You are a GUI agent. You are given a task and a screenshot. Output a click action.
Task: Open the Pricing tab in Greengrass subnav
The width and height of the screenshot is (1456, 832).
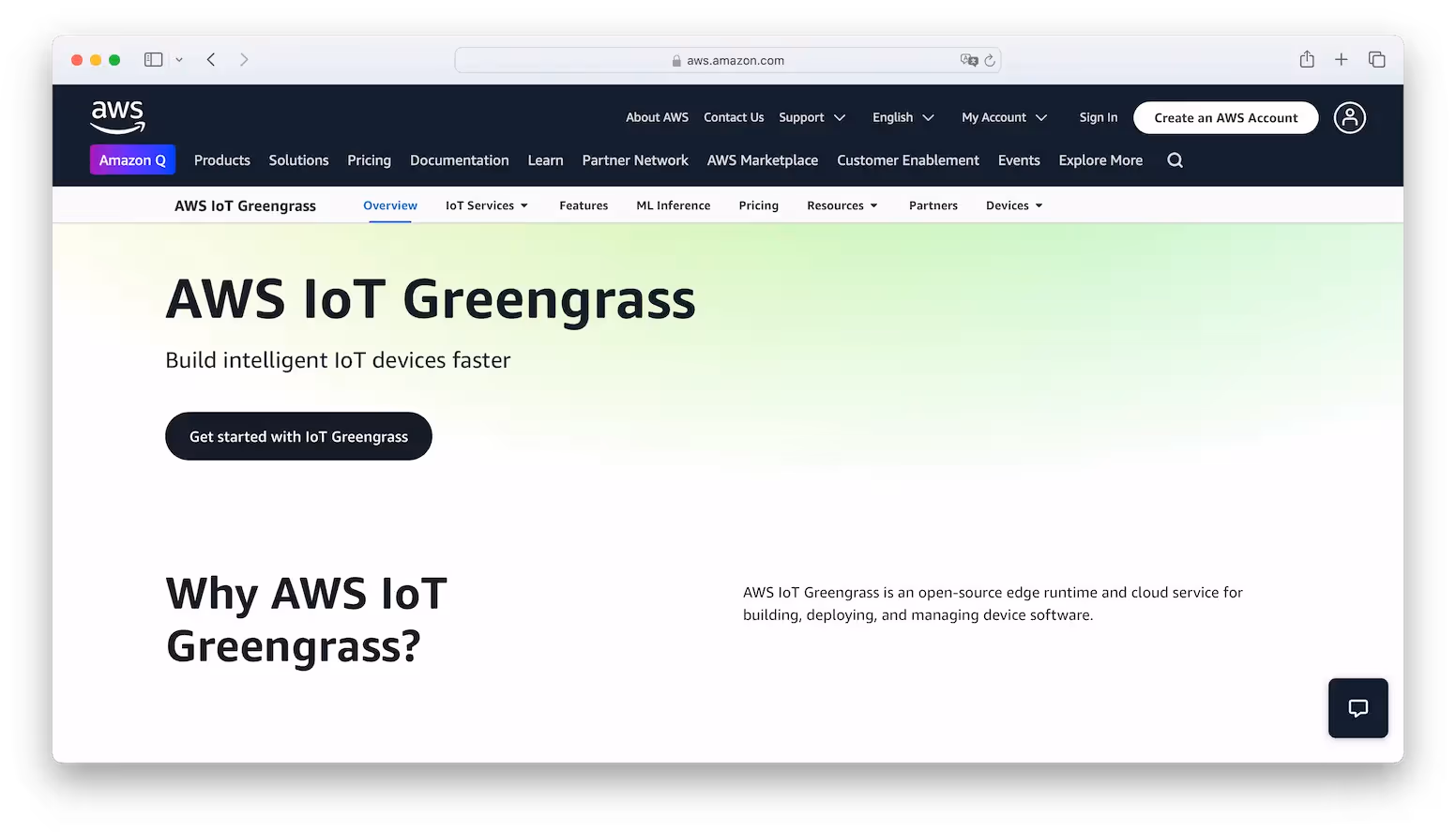[x=759, y=205]
